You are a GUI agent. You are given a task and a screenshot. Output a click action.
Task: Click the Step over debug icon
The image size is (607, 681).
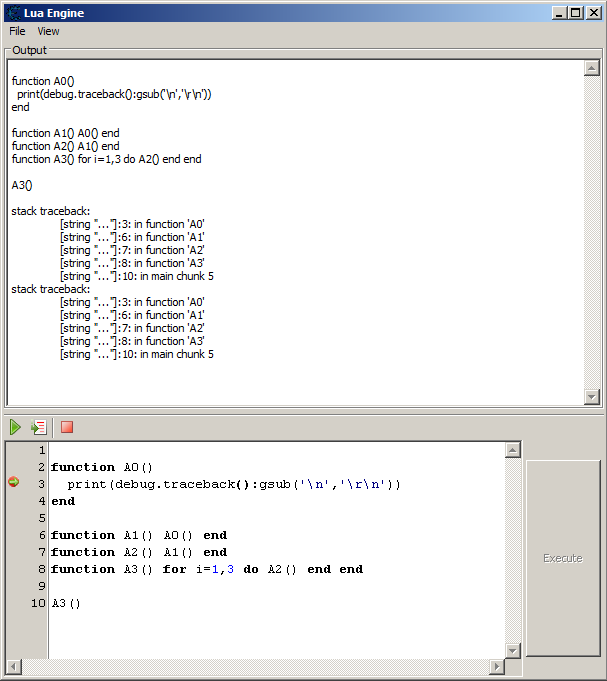pyautogui.click(x=39, y=427)
